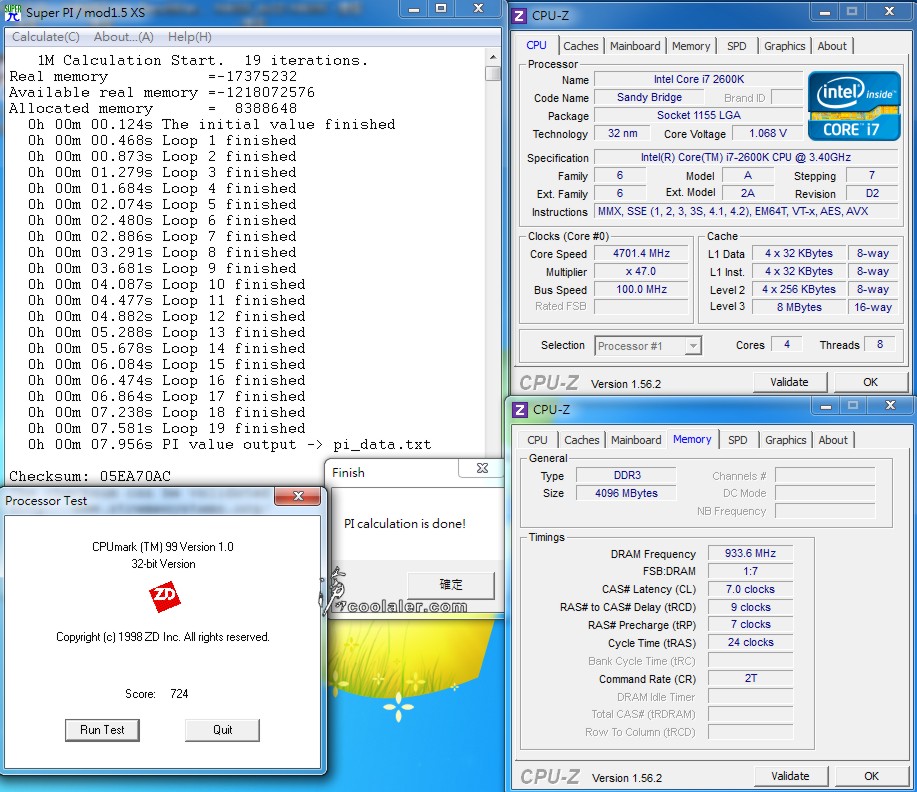917x792 pixels.
Task: Click the memory Size 4096 MBytes field
Action: 626,493
